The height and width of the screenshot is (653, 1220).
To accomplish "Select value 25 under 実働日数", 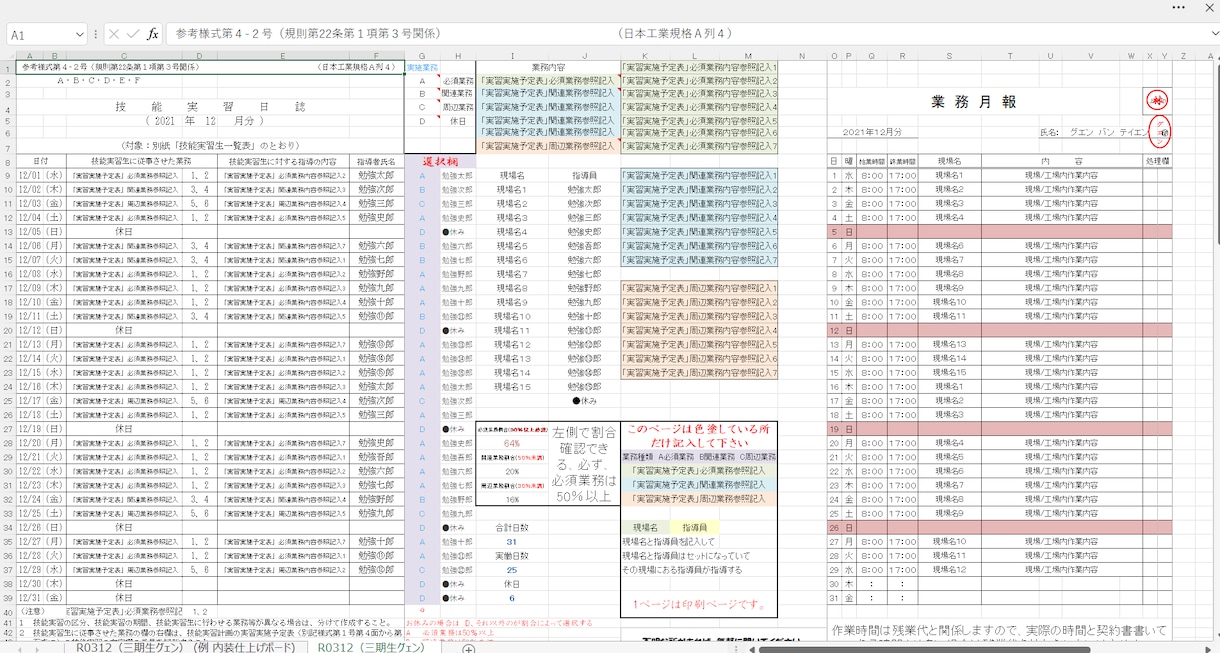I will pyautogui.click(x=512, y=569).
